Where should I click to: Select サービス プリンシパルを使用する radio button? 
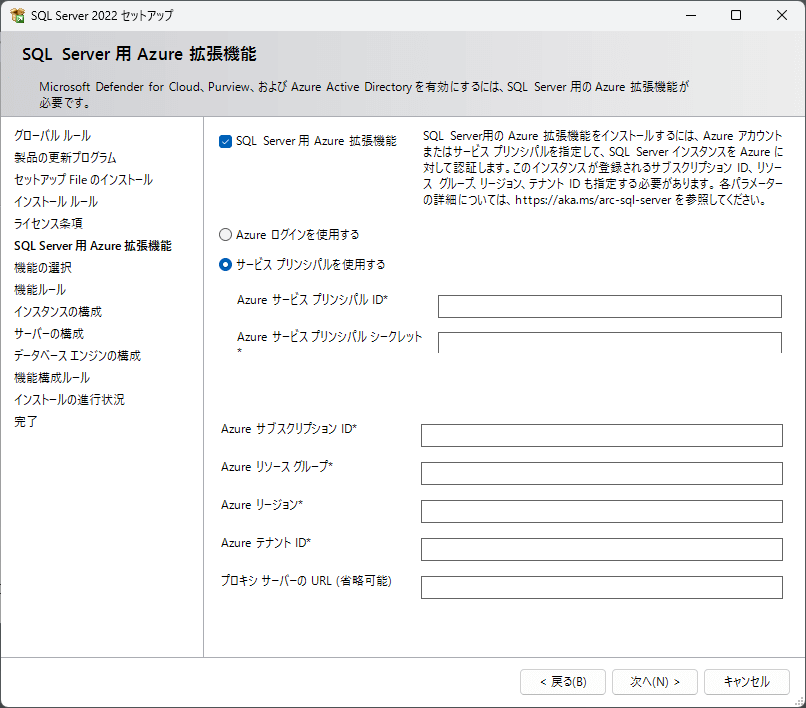click(x=225, y=265)
